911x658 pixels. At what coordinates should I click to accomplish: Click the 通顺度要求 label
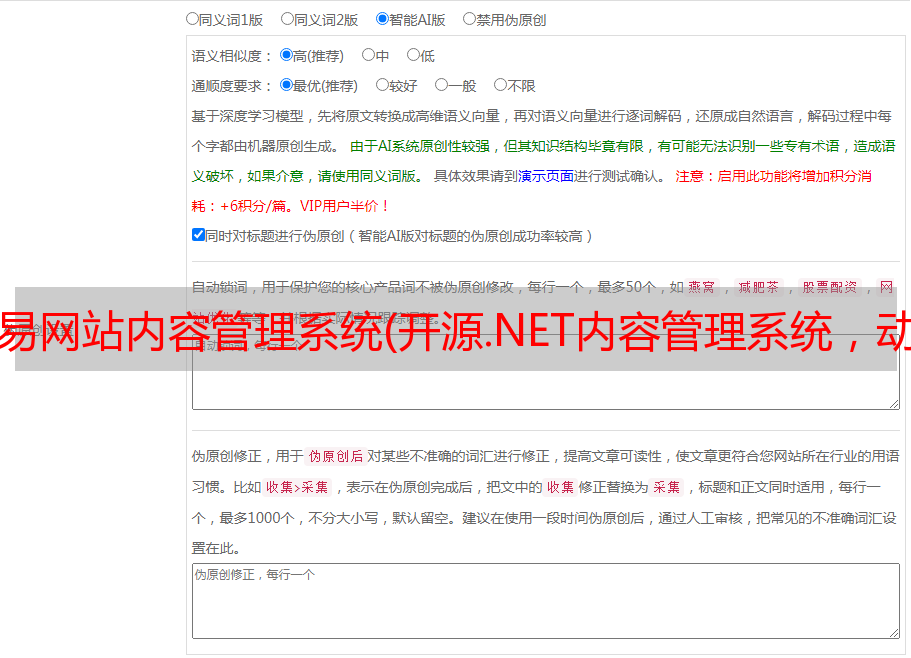tap(232, 86)
